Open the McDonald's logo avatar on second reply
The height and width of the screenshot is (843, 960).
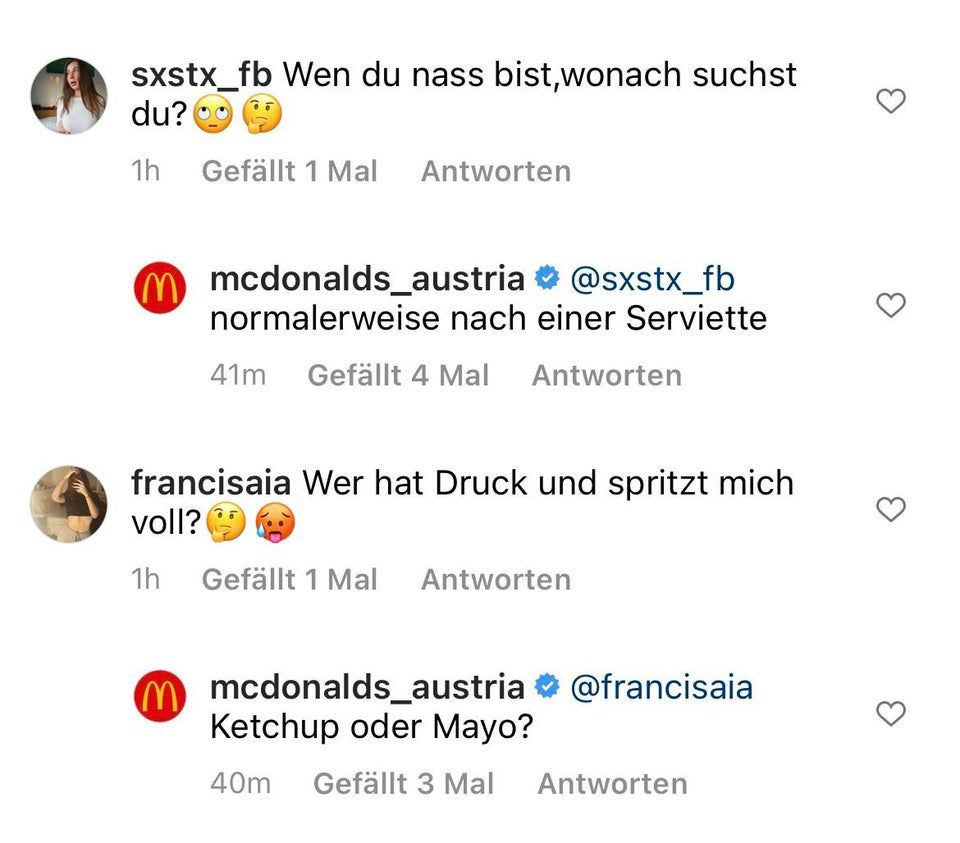(x=159, y=695)
